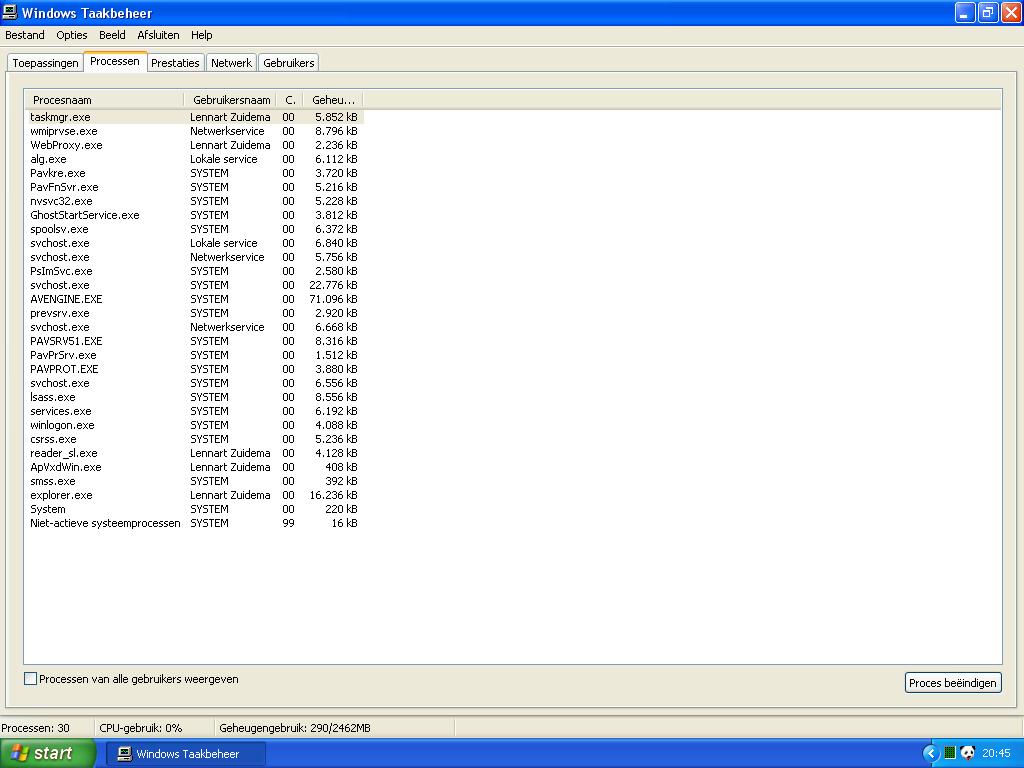Click the taskbar clock showing 20:45
1024x768 pixels.
pyautogui.click(x=996, y=753)
